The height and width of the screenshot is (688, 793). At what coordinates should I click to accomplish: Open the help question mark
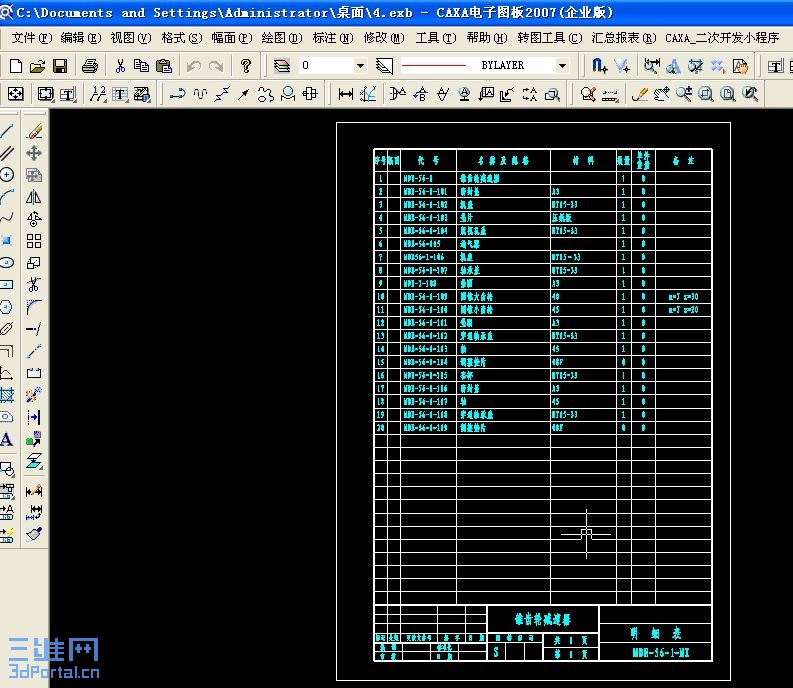pos(246,66)
